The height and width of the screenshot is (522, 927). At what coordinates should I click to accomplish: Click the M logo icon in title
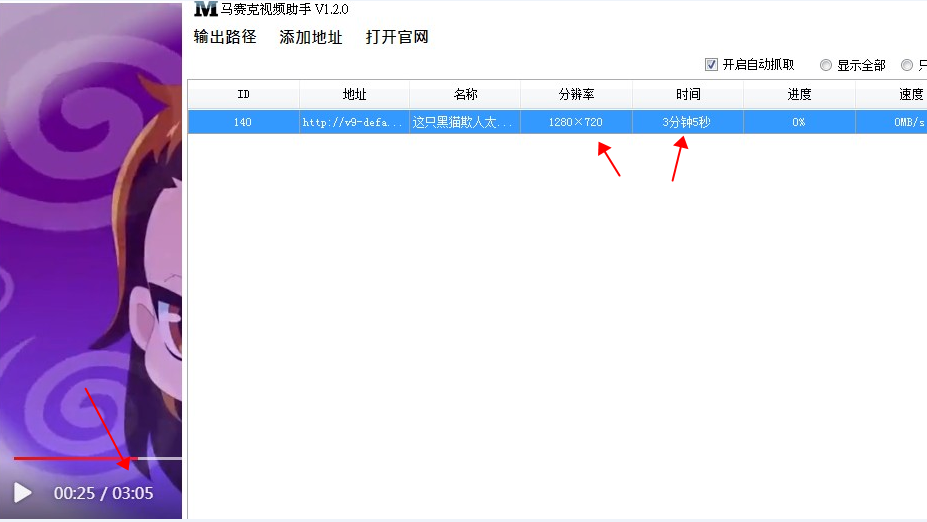point(205,9)
